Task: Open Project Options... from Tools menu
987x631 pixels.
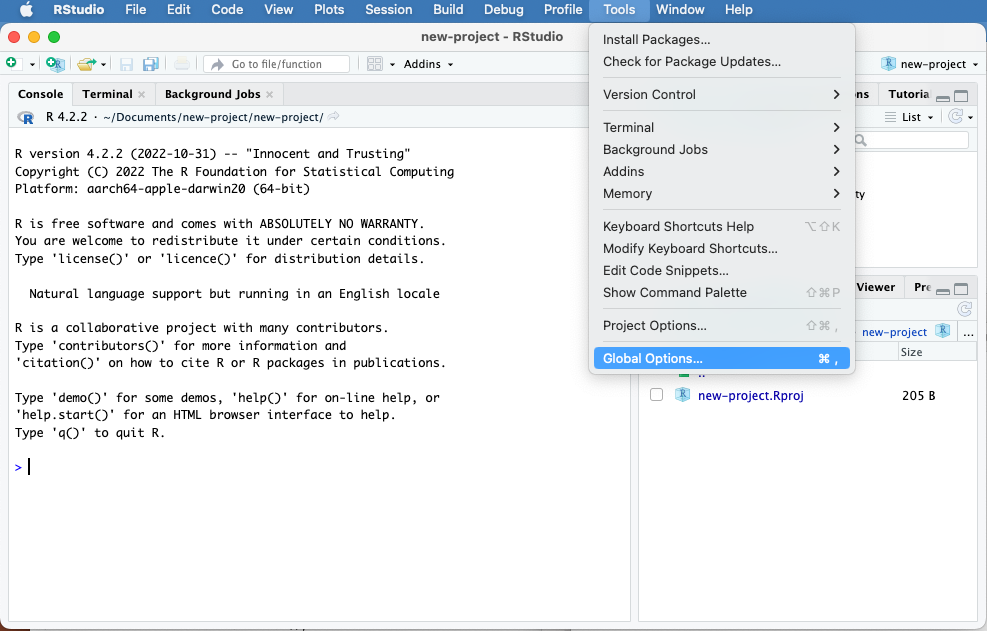Action: tap(721, 326)
